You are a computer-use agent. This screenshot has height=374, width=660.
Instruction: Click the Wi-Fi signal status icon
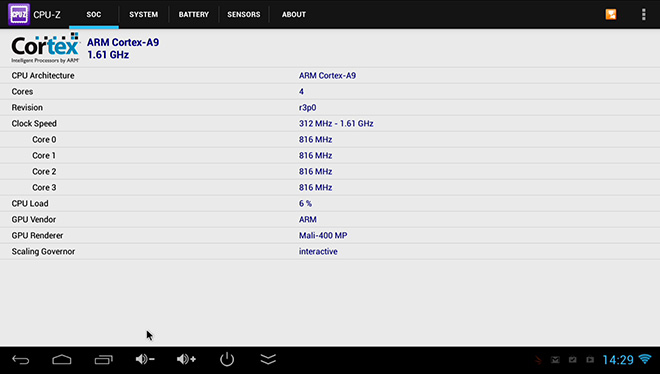point(645,359)
